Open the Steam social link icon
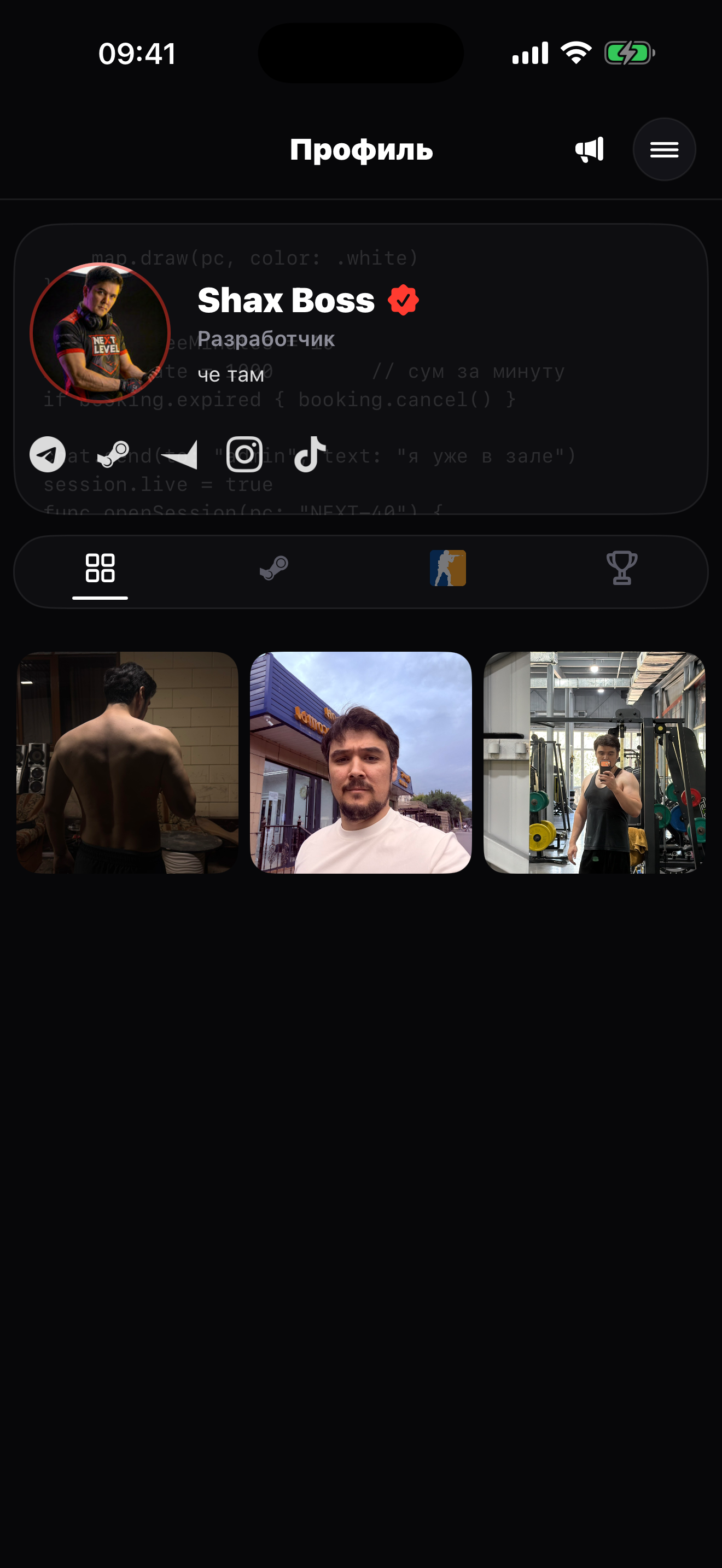 point(113,454)
